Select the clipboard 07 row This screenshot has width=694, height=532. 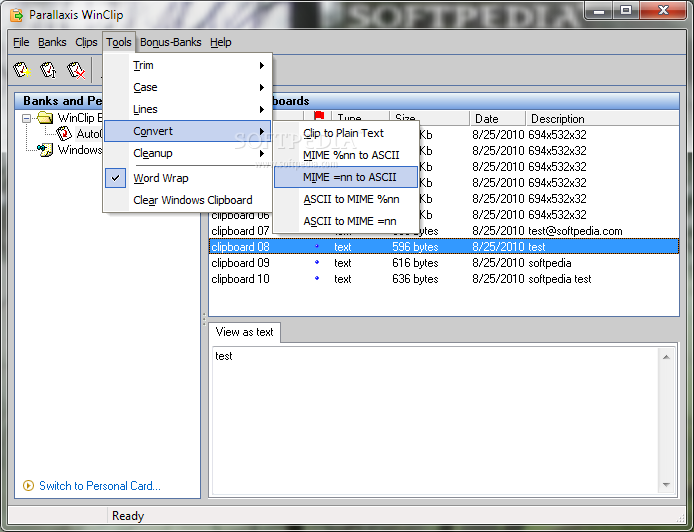[444, 231]
